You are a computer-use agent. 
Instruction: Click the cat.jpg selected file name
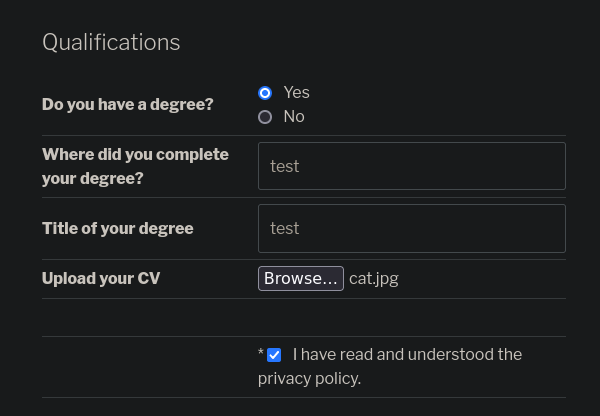tap(374, 279)
